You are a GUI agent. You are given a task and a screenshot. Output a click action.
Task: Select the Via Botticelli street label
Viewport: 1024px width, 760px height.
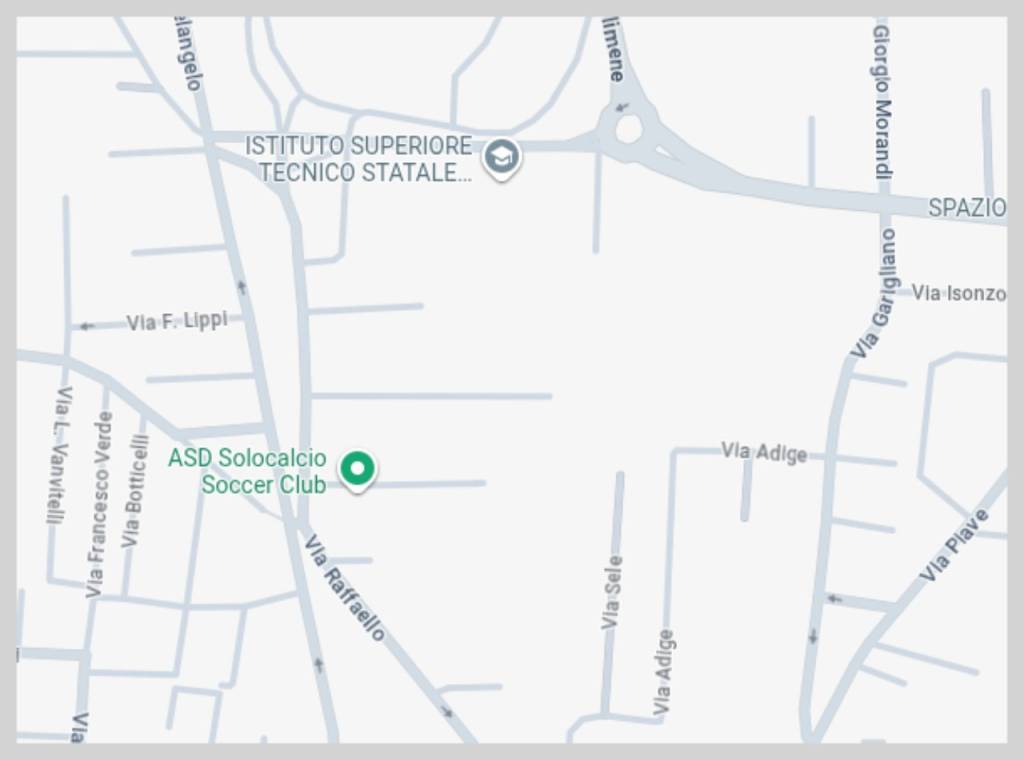pyautogui.click(x=134, y=491)
